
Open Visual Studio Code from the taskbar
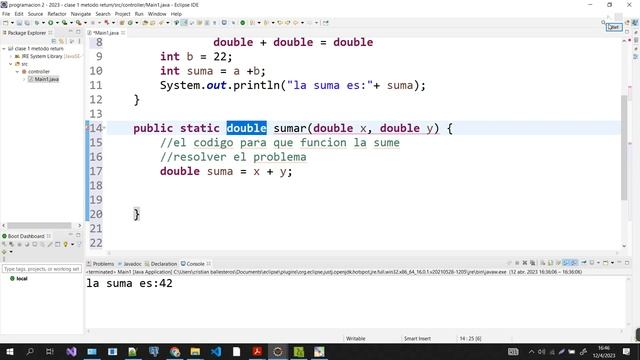(x=216, y=351)
